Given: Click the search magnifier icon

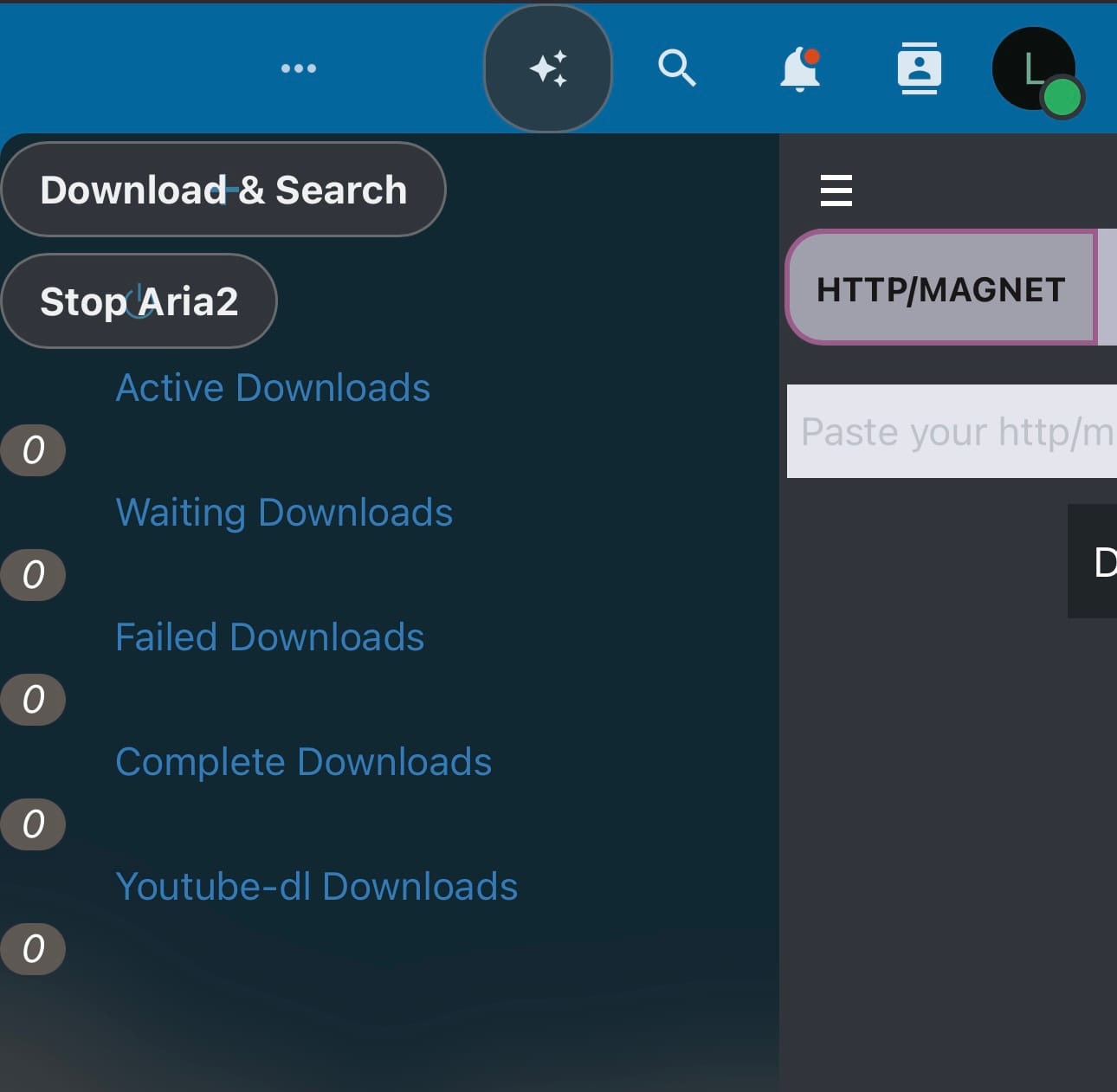Looking at the screenshot, I should click(676, 68).
